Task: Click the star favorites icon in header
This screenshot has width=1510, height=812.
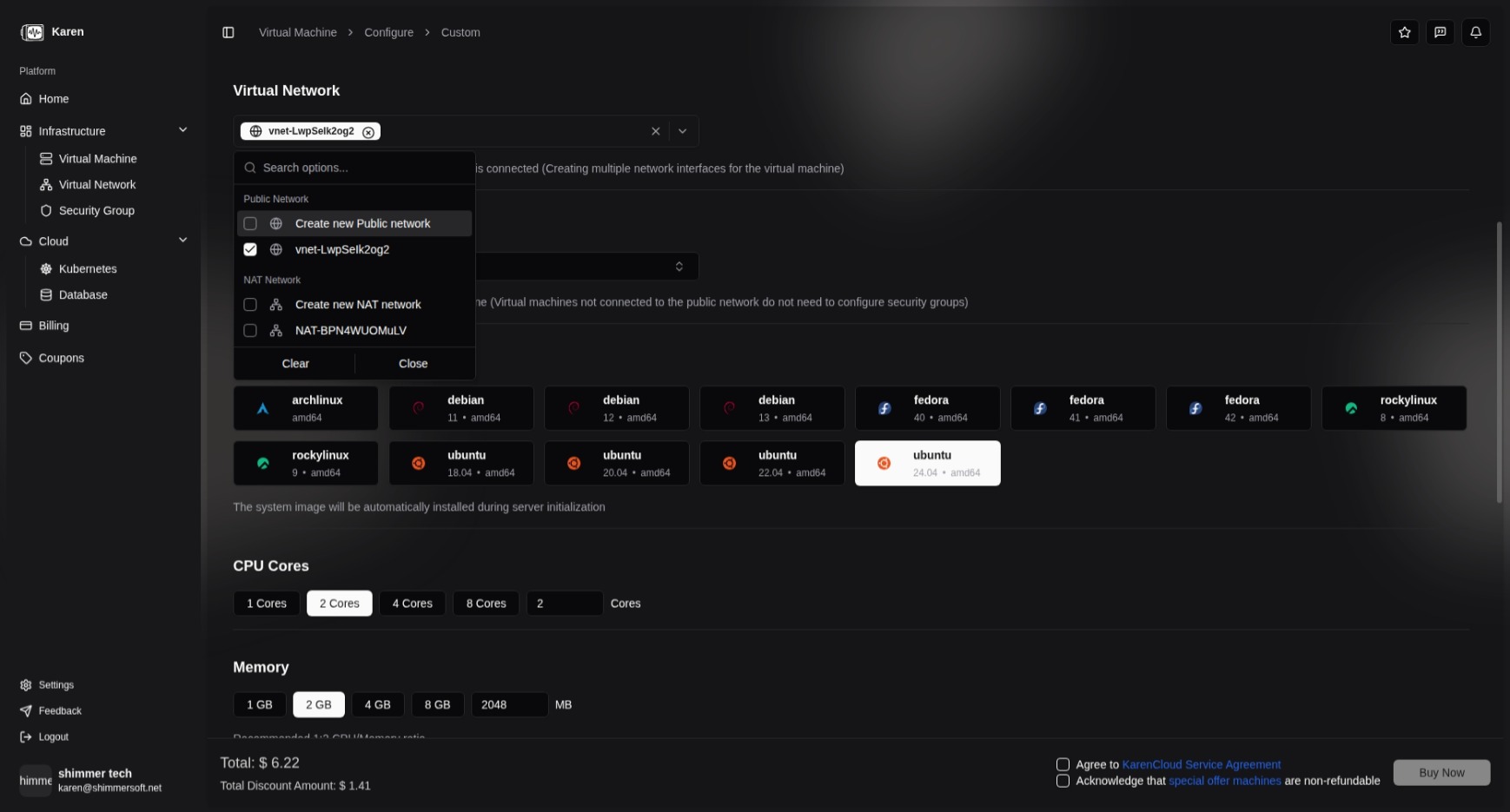Action: 1404,32
